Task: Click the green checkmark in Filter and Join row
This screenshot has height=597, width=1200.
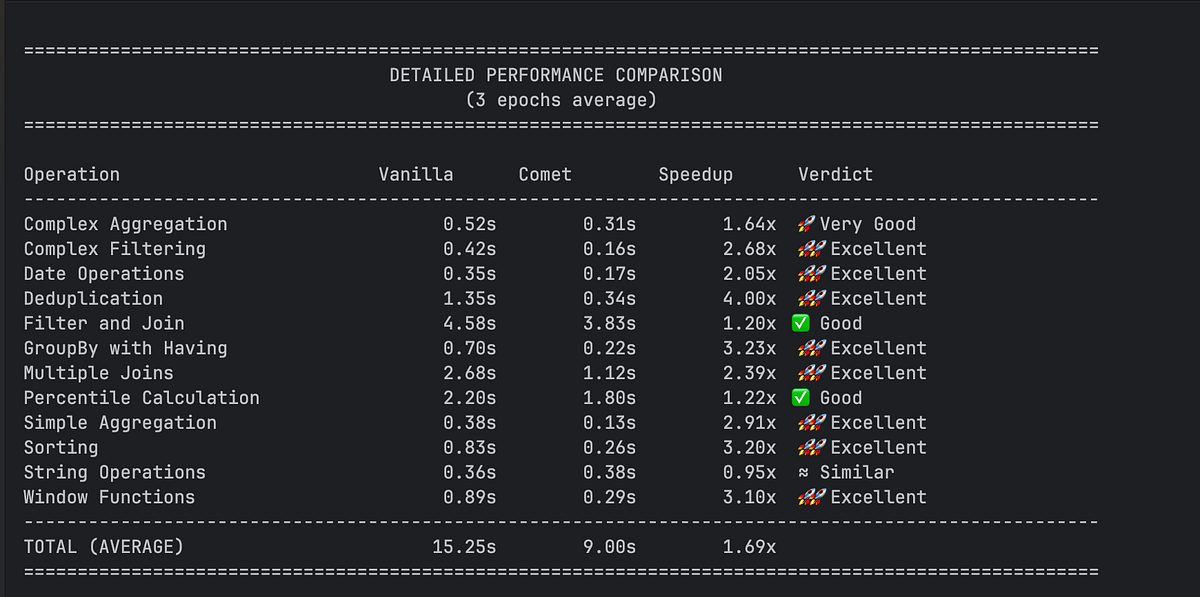Action: 800,323
